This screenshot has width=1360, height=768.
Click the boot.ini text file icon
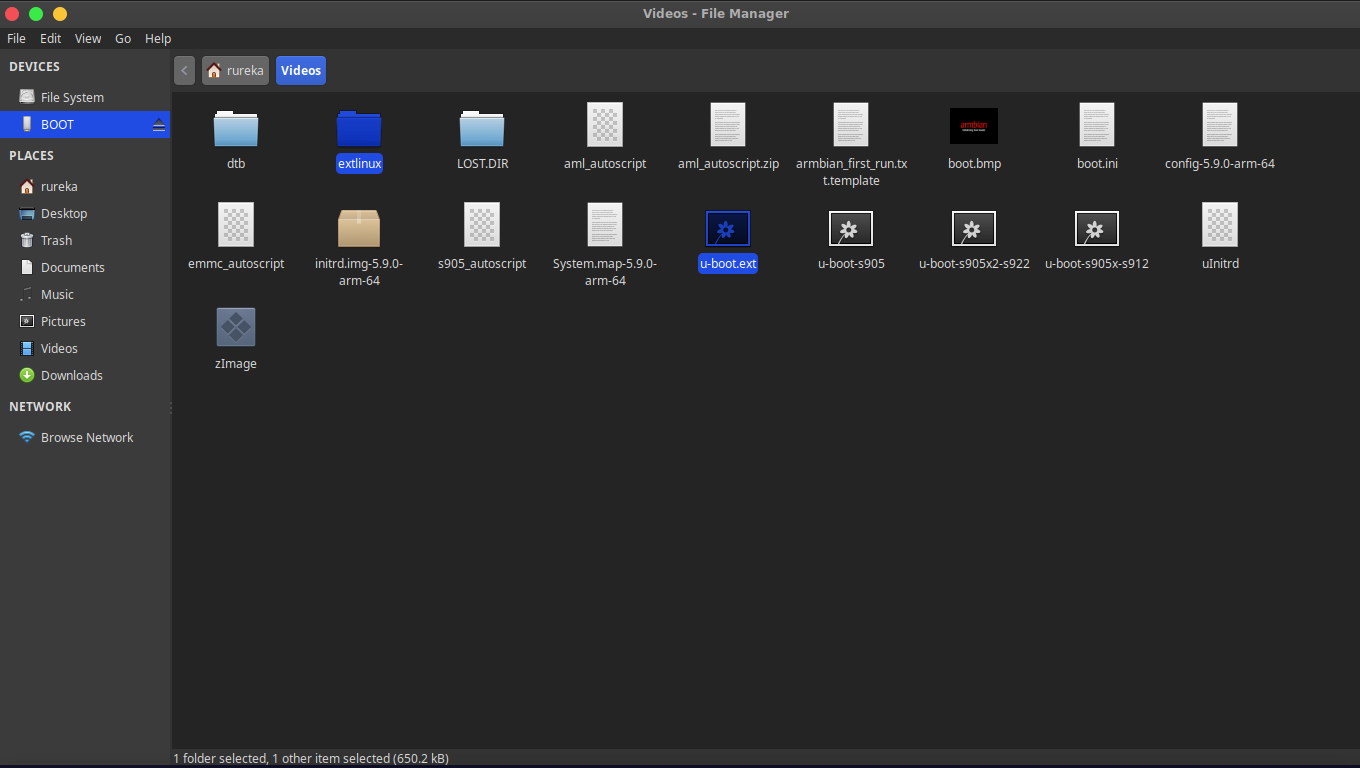(x=1097, y=126)
